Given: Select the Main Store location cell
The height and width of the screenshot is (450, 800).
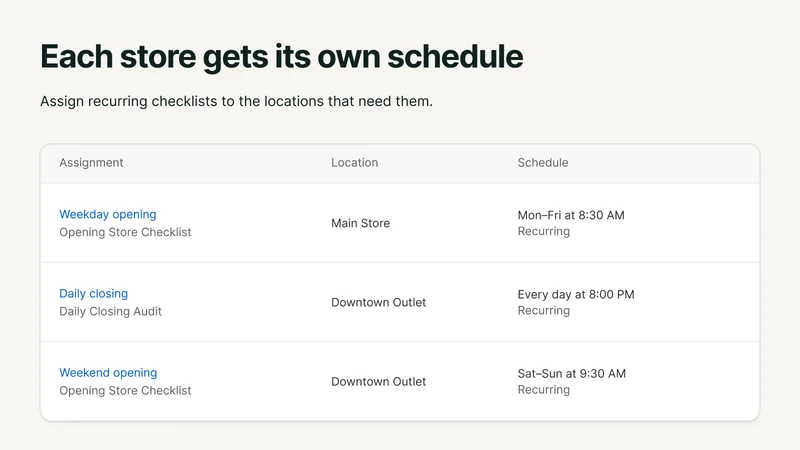Looking at the screenshot, I should tap(360, 223).
